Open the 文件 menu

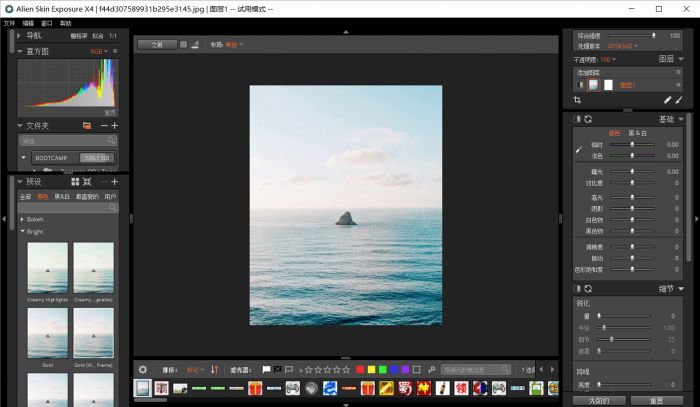tap(9, 22)
